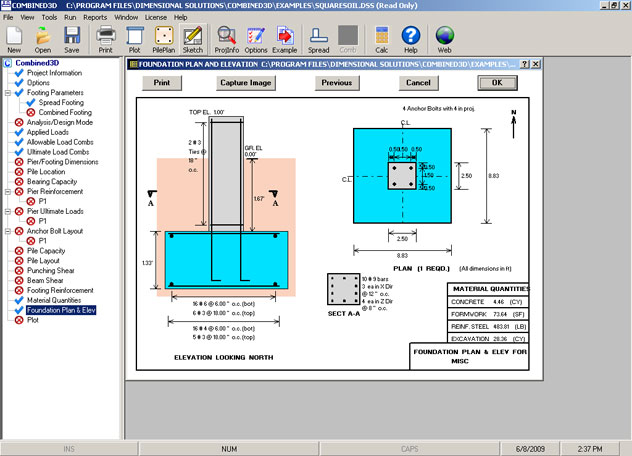Open the PilePlan toolbar icon
632x456 pixels.
(164, 40)
